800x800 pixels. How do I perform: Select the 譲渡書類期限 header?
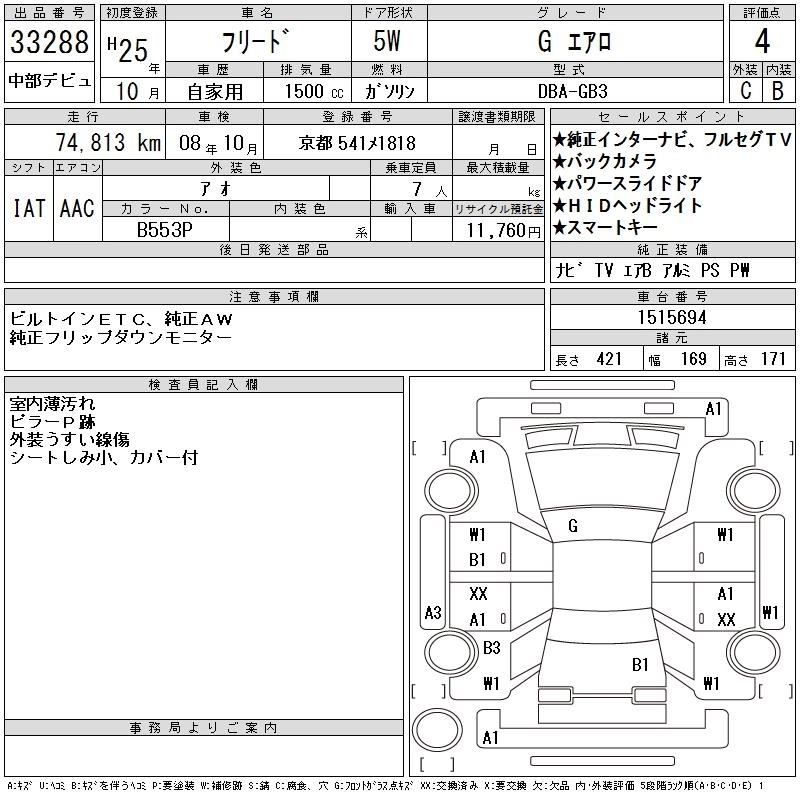[x=497, y=117]
